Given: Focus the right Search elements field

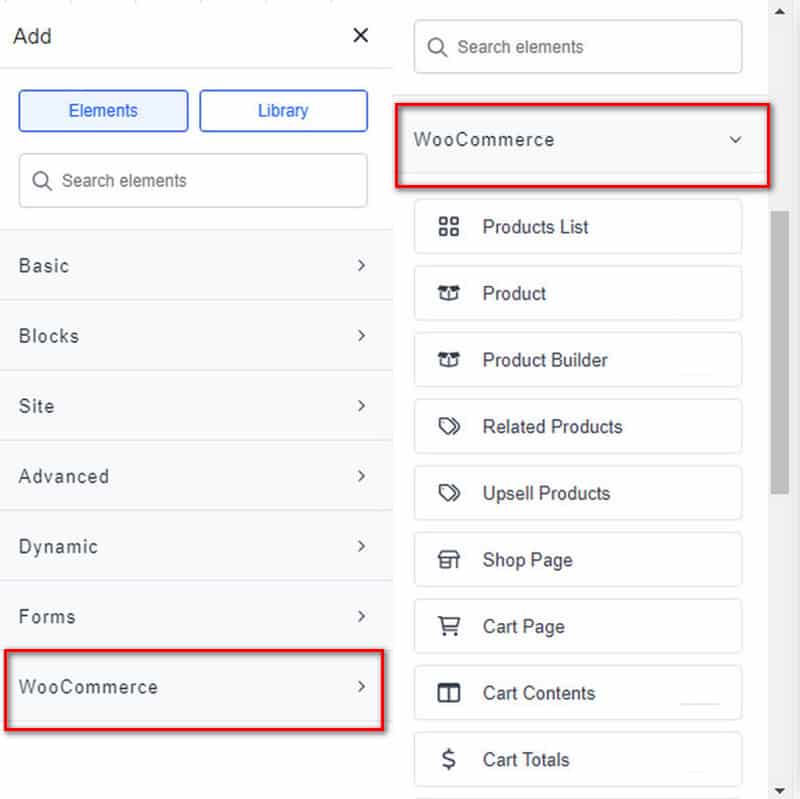Looking at the screenshot, I should 578,47.
